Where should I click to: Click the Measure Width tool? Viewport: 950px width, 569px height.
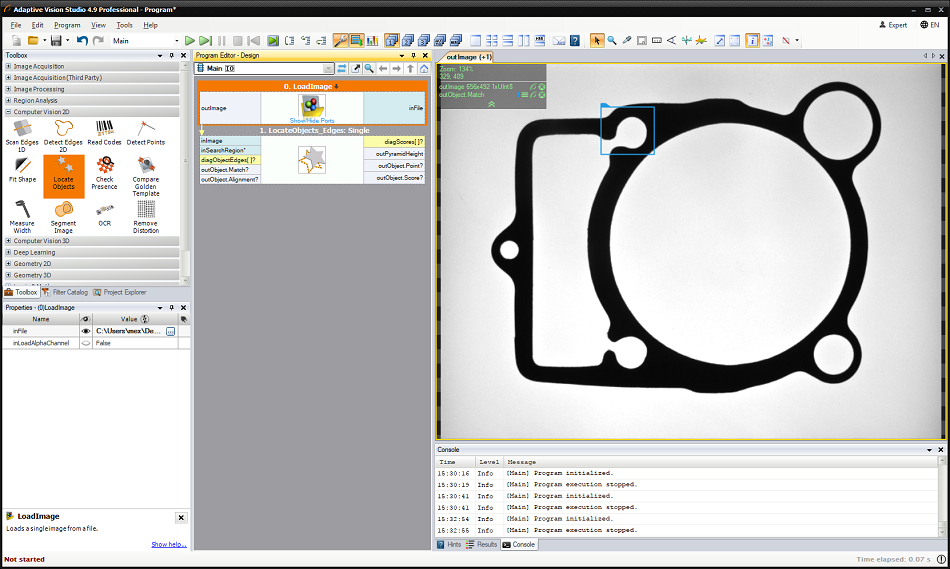(x=22, y=212)
